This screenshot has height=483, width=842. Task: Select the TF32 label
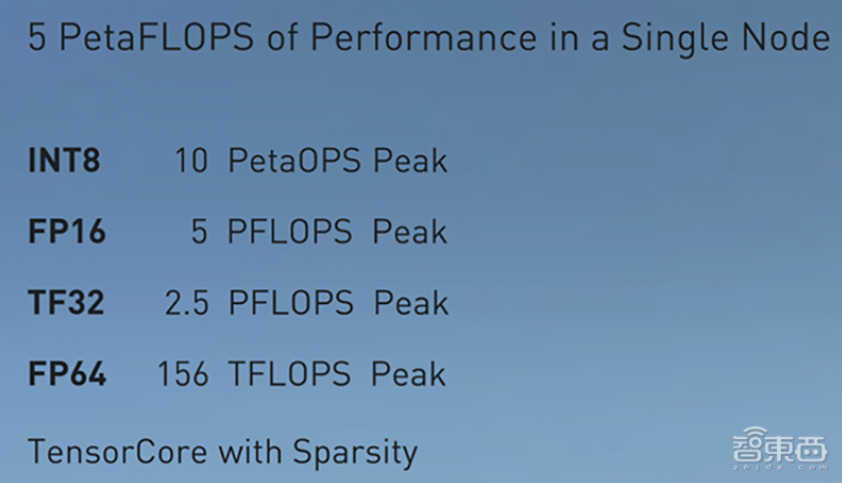coord(66,302)
